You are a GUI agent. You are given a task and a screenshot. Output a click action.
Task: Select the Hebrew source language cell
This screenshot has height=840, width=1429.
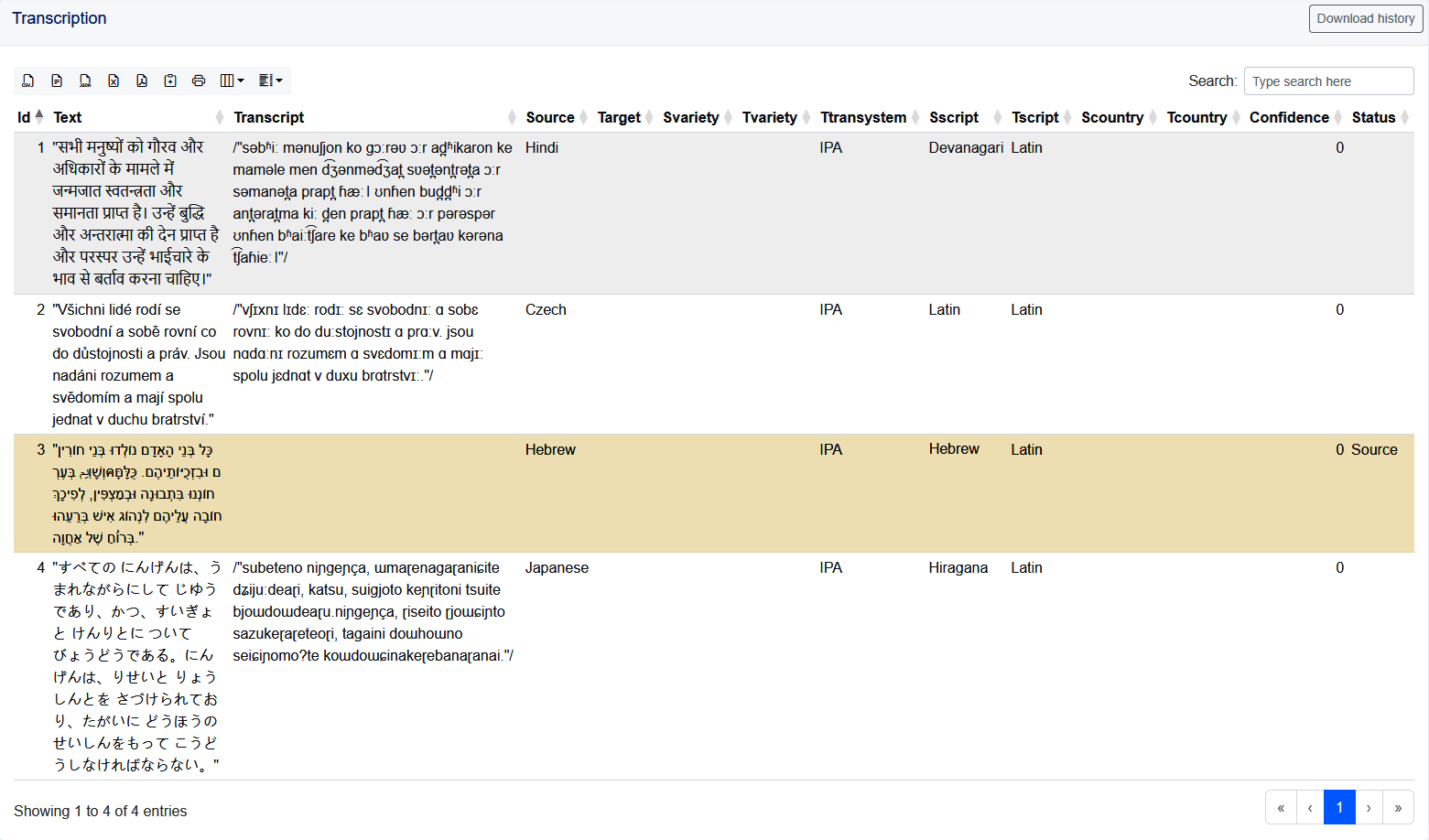550,449
